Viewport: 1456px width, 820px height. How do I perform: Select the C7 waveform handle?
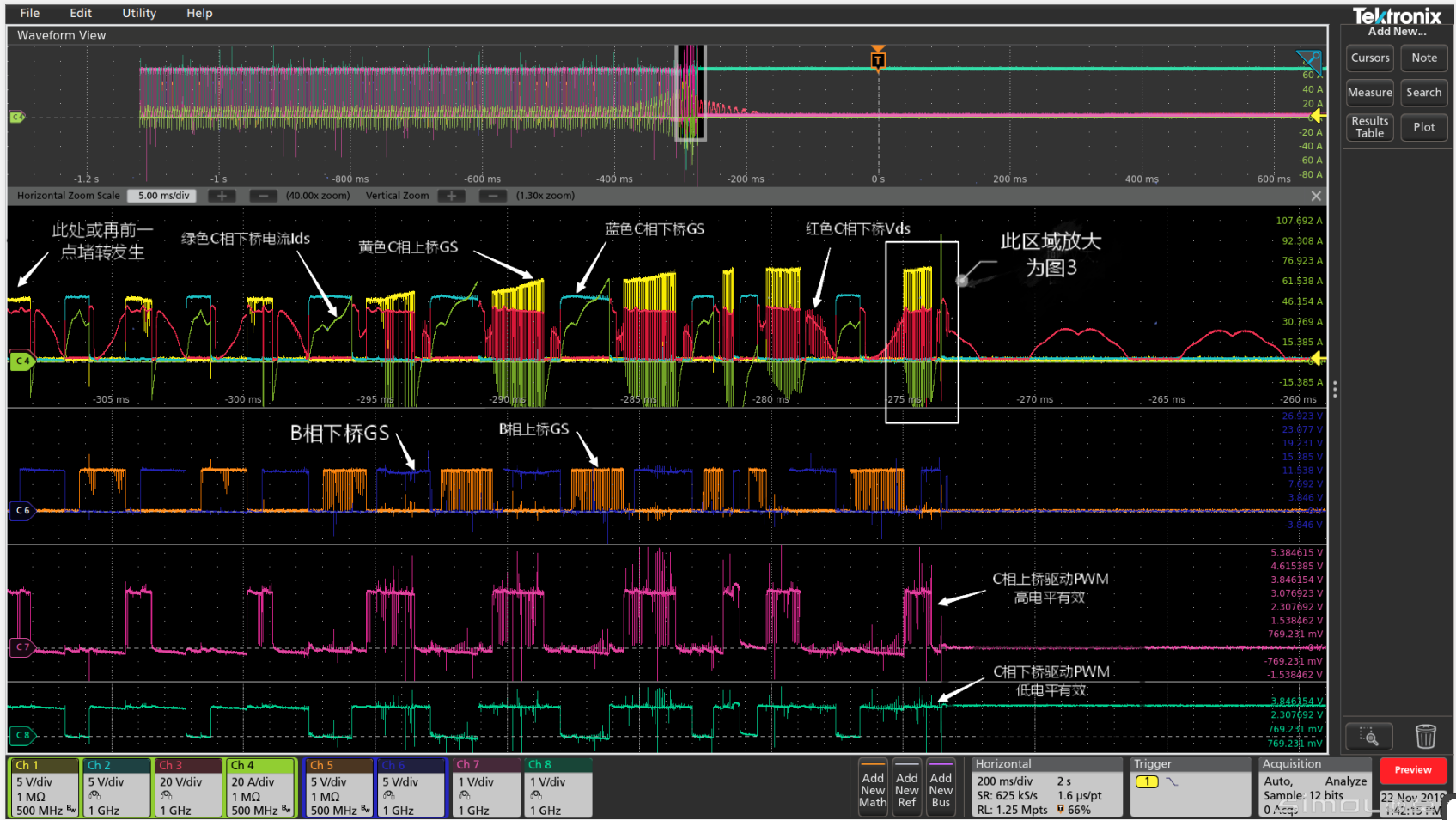pyautogui.click(x=22, y=647)
